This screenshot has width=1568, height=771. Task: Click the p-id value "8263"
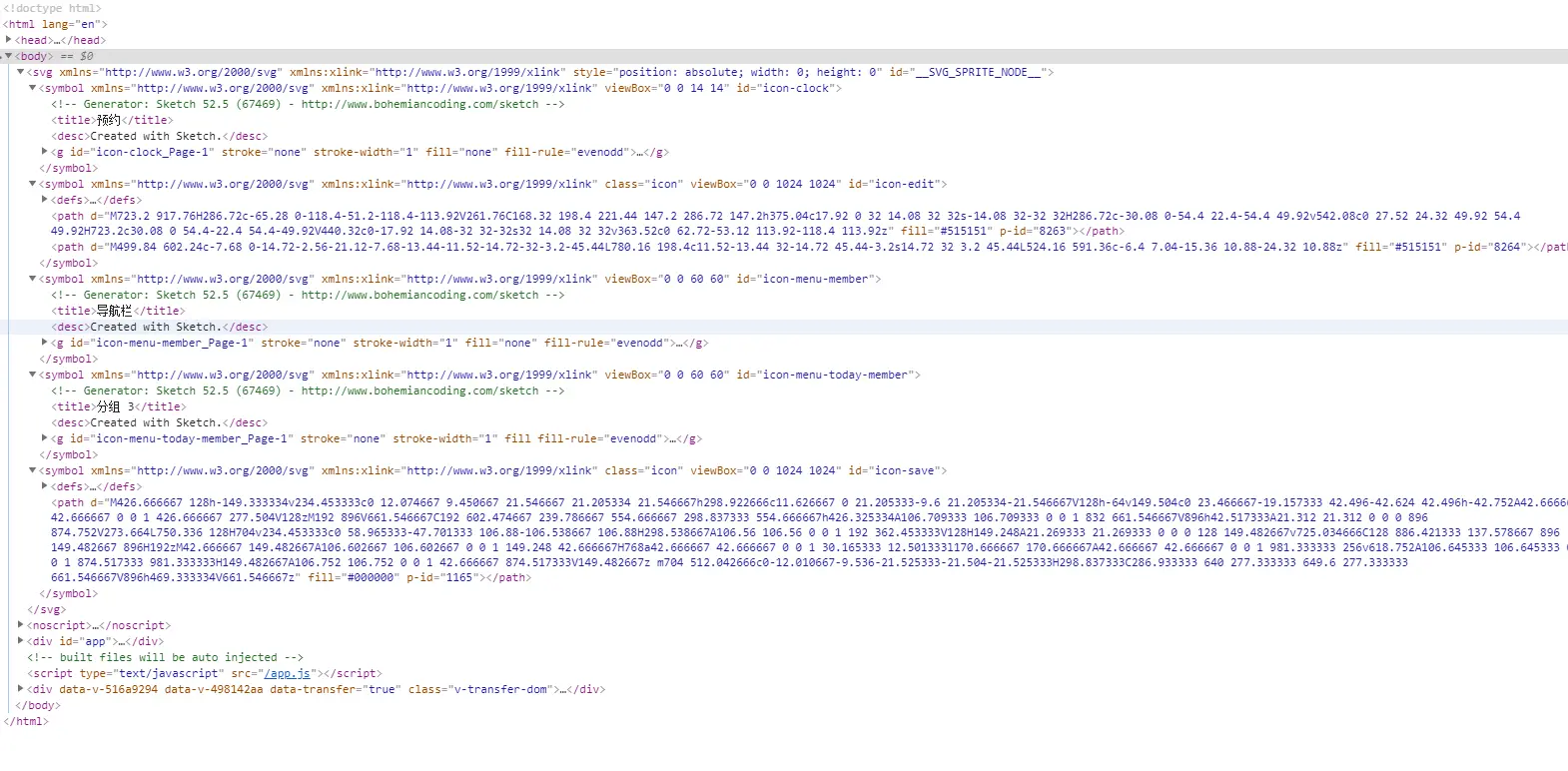(x=1053, y=231)
